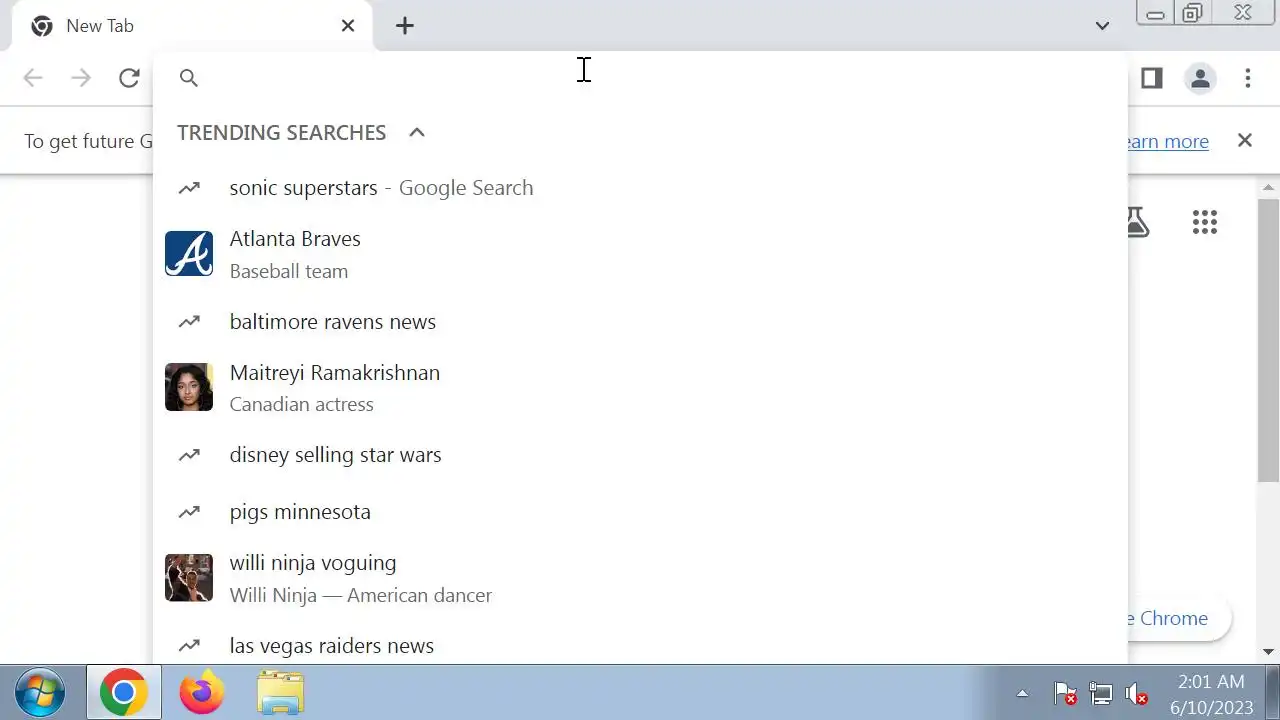Viewport: 1280px width, 720px height.
Task: Select disney selling star wars suggestion
Action: (x=640, y=455)
